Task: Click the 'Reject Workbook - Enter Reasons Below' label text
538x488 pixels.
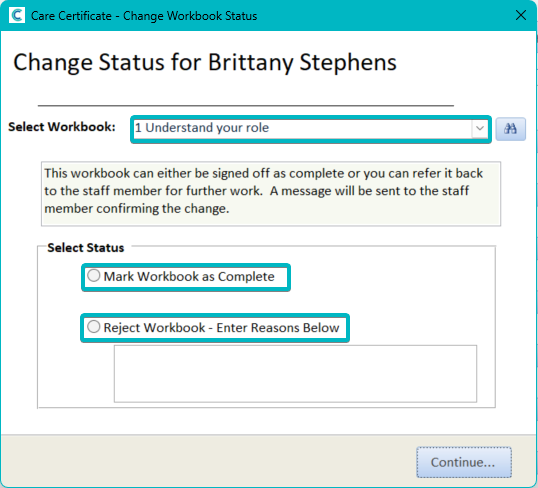Action: 221,328
